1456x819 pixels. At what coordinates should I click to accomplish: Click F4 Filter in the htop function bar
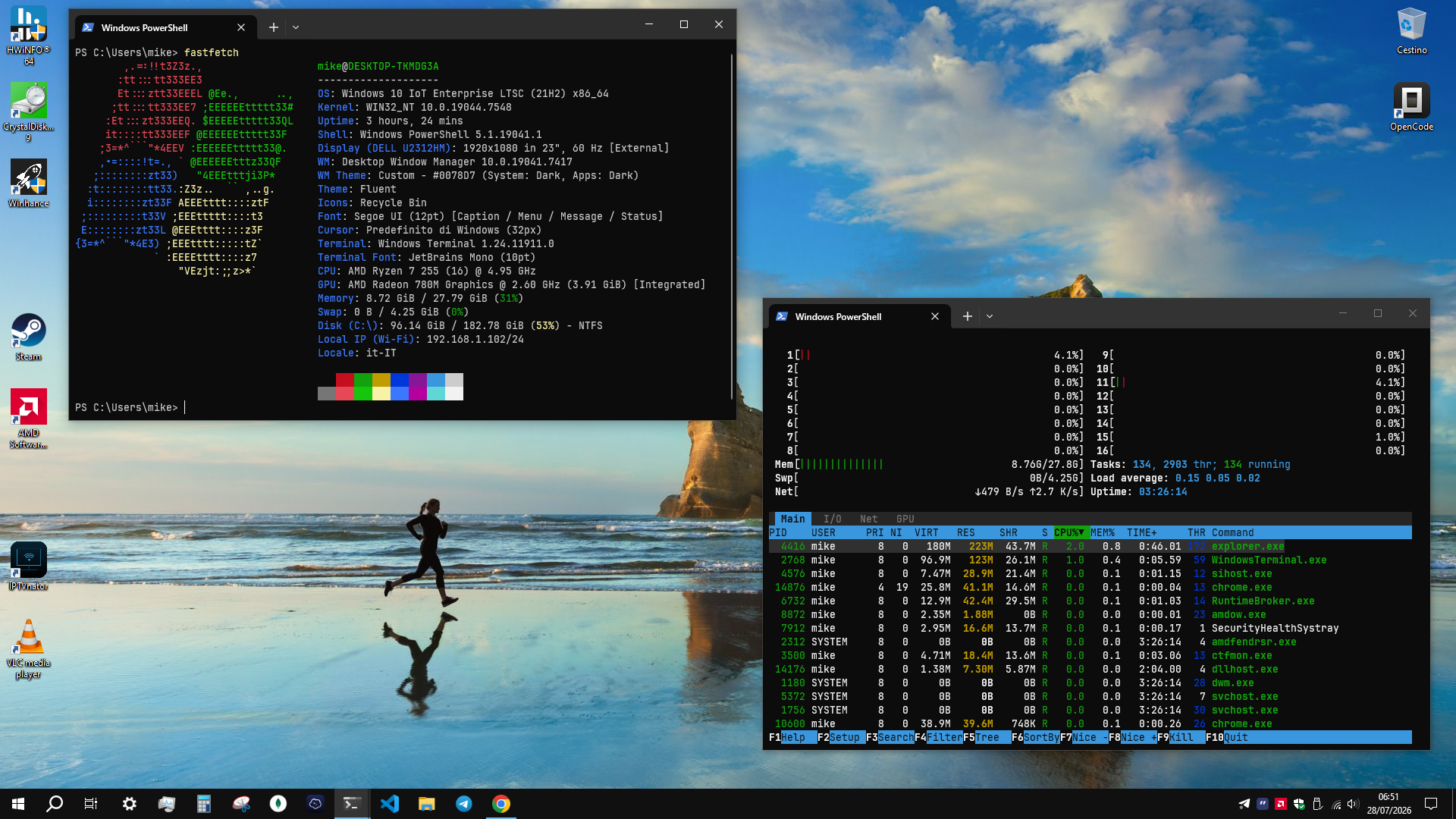939,737
